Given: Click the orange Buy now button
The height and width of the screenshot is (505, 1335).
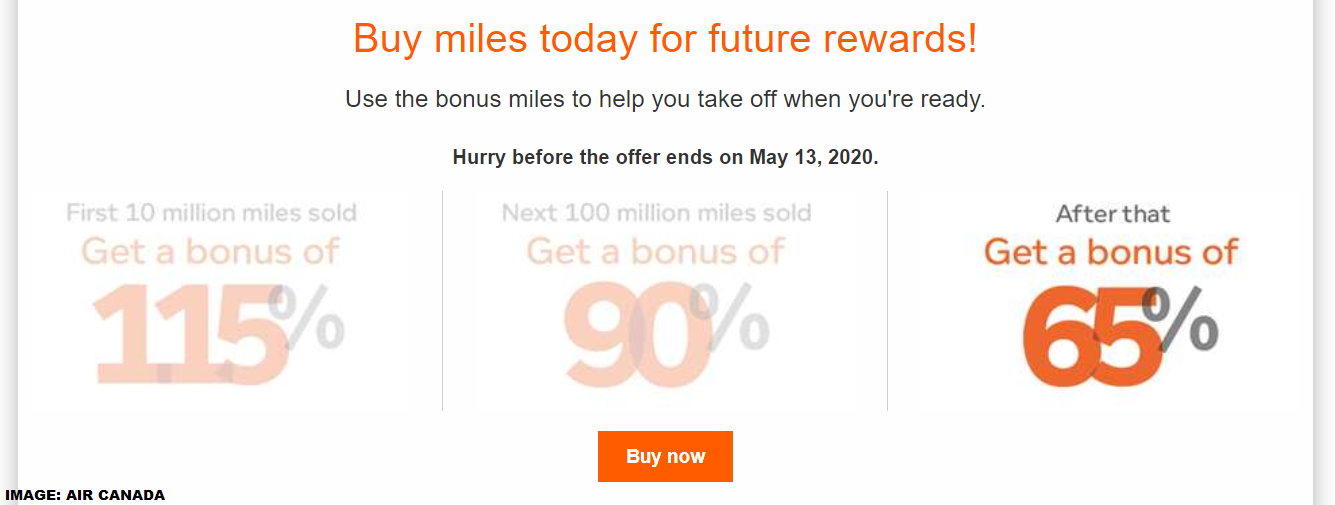Looking at the screenshot, I should click(x=665, y=457).
